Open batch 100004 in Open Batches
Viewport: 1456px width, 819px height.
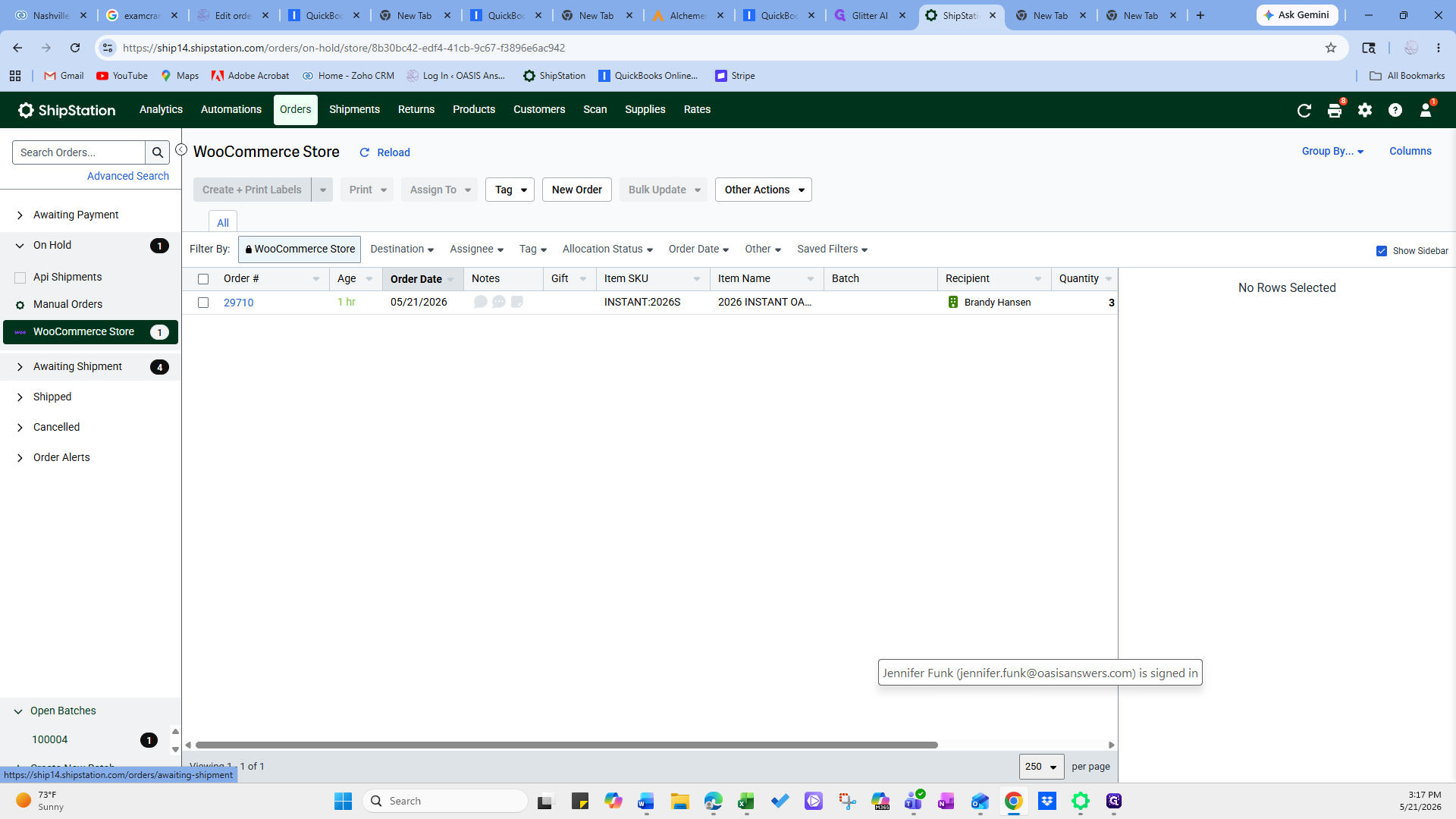(50, 739)
